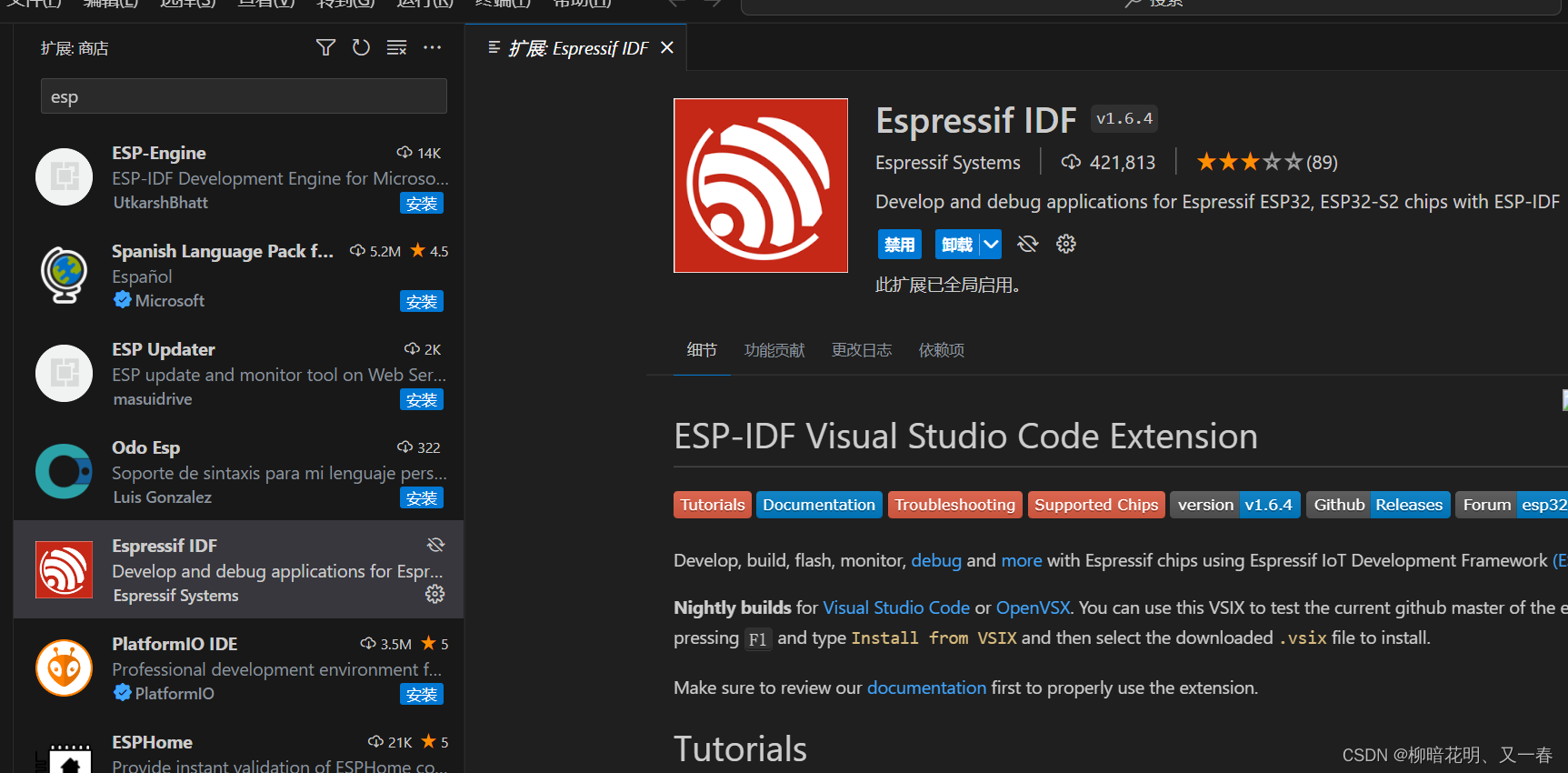Expand the uninstall dropdown arrow
The width and height of the screenshot is (1568, 773).
click(991, 244)
